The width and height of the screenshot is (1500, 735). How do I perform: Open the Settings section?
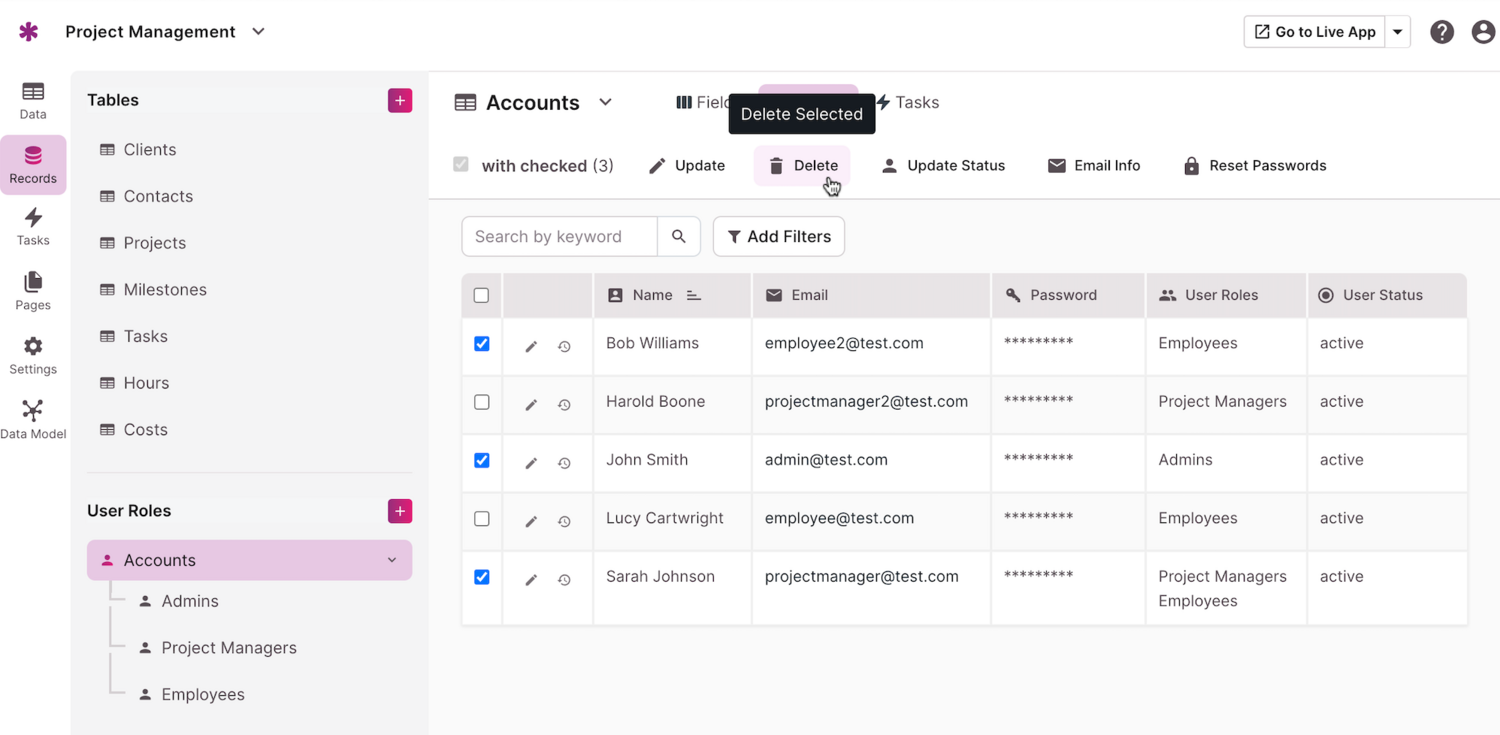tap(33, 355)
